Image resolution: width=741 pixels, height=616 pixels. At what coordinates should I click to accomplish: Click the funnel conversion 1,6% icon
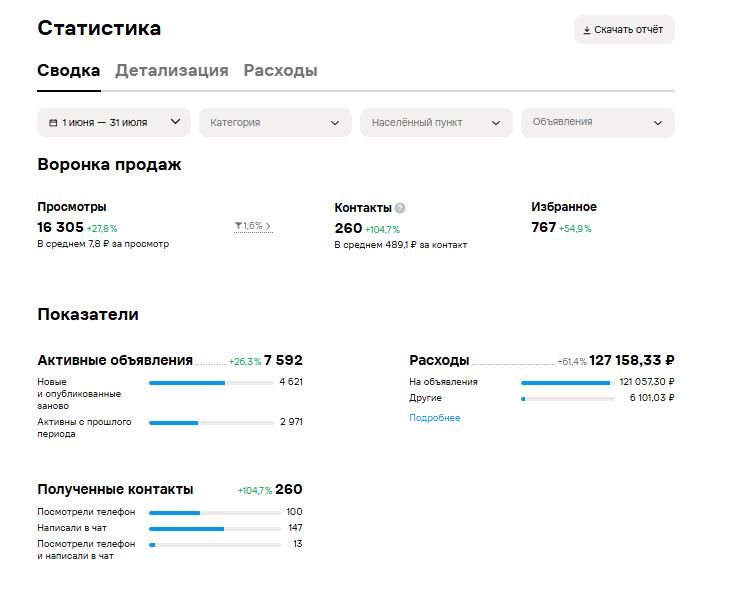tap(238, 226)
